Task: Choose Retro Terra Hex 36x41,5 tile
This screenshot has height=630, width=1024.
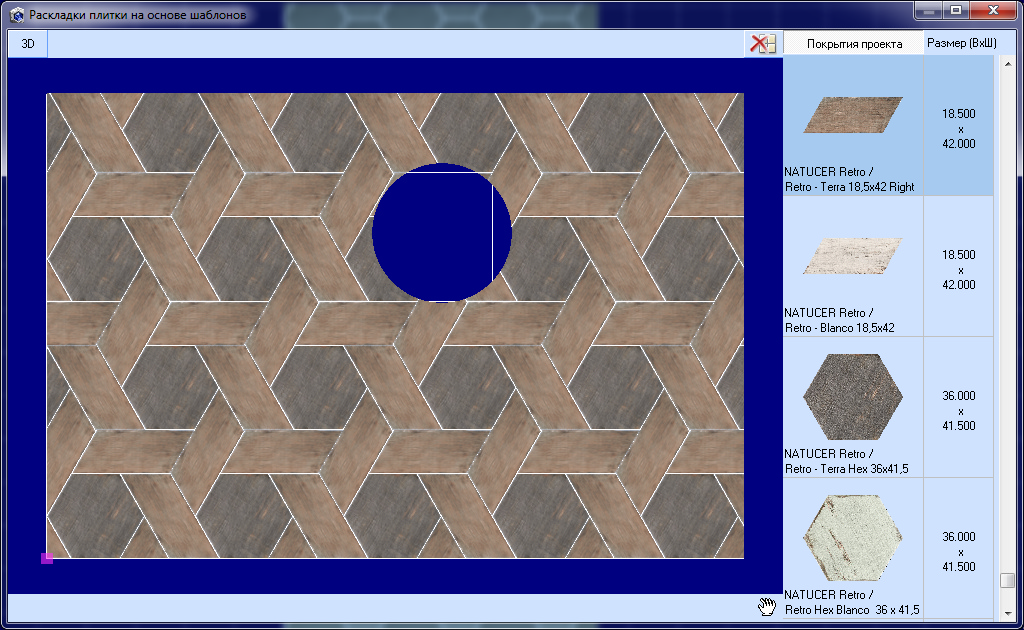Action: tap(853, 397)
